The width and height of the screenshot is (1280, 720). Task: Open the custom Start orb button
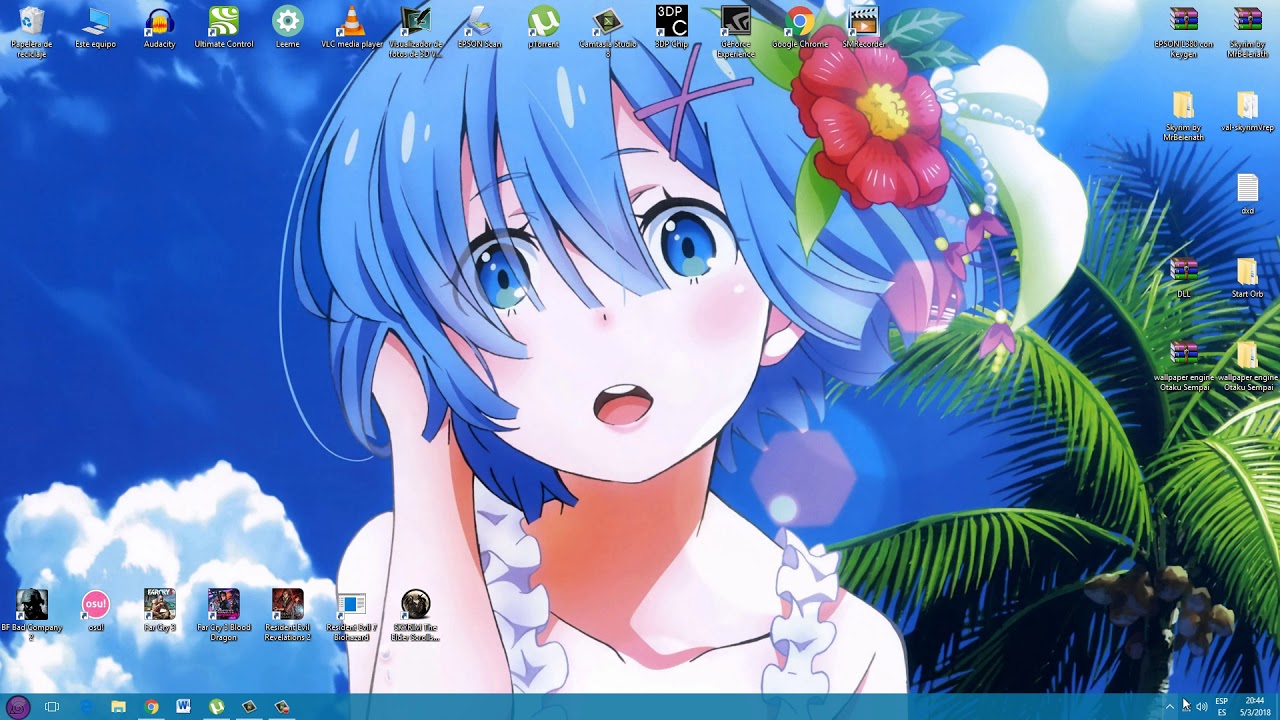coord(18,707)
